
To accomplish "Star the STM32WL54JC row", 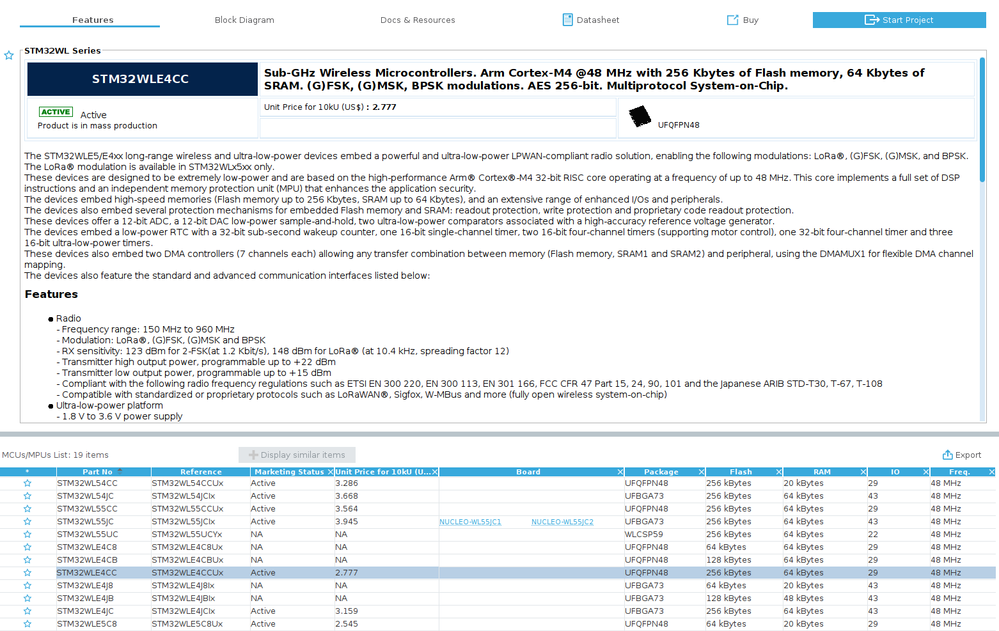I will point(27,496).
